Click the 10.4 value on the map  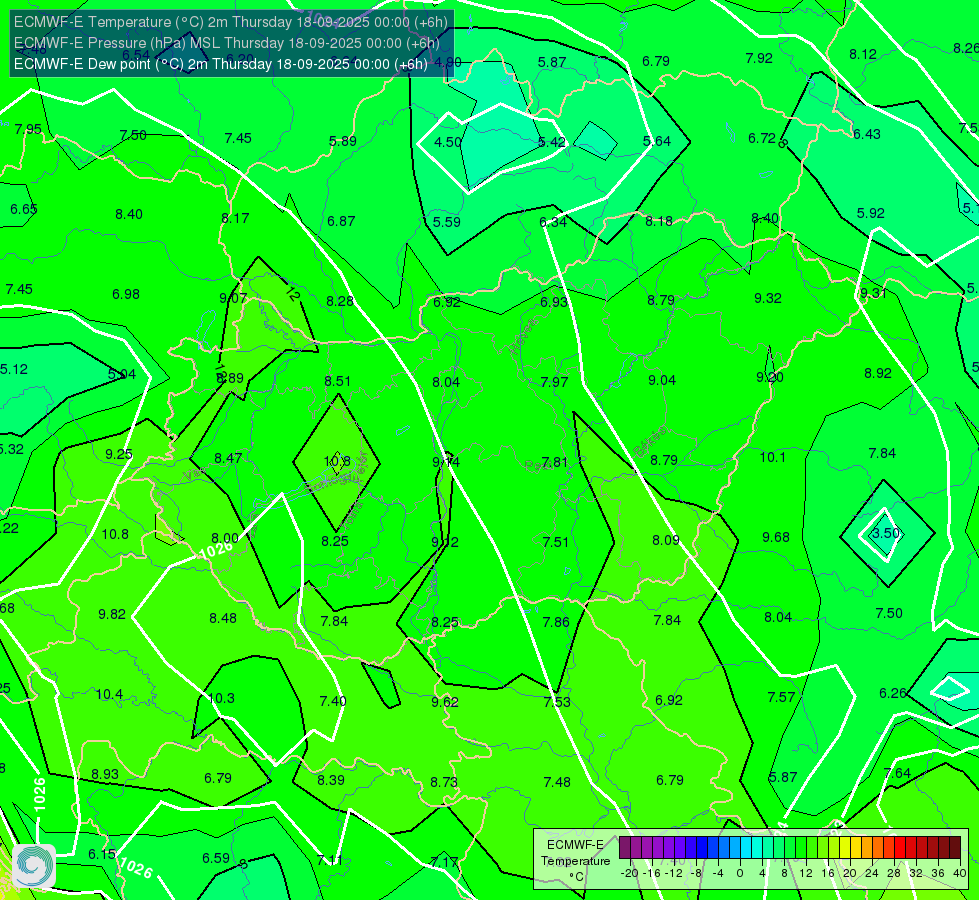coord(109,694)
